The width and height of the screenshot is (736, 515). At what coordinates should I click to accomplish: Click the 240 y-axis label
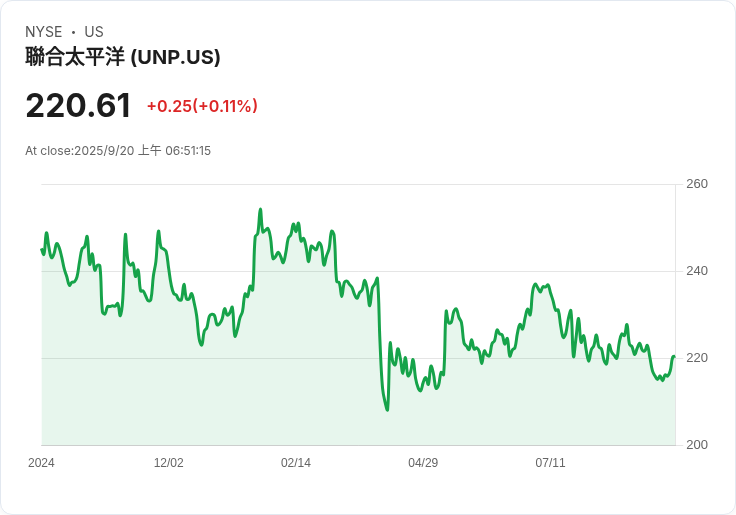pyautogui.click(x=697, y=271)
